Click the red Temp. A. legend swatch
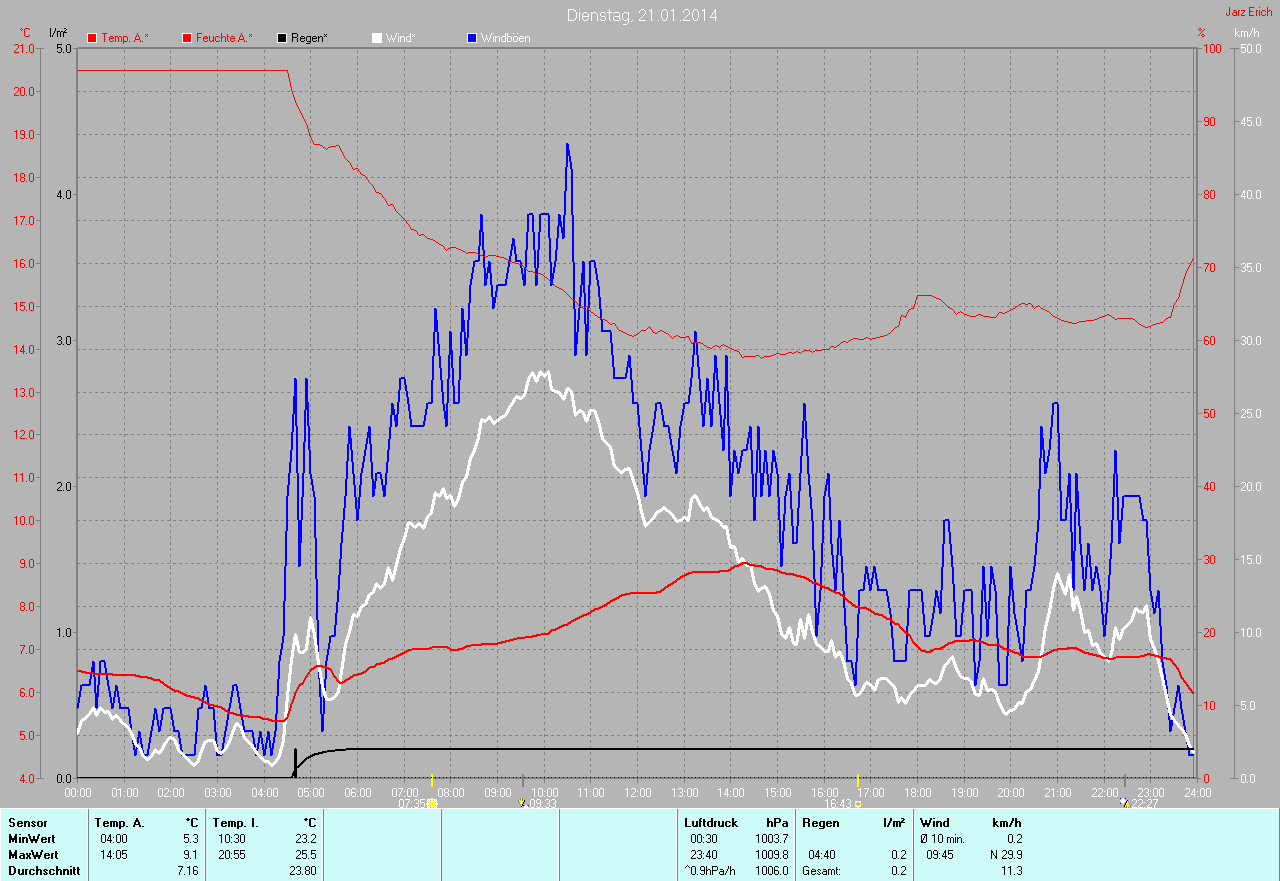 [93, 38]
